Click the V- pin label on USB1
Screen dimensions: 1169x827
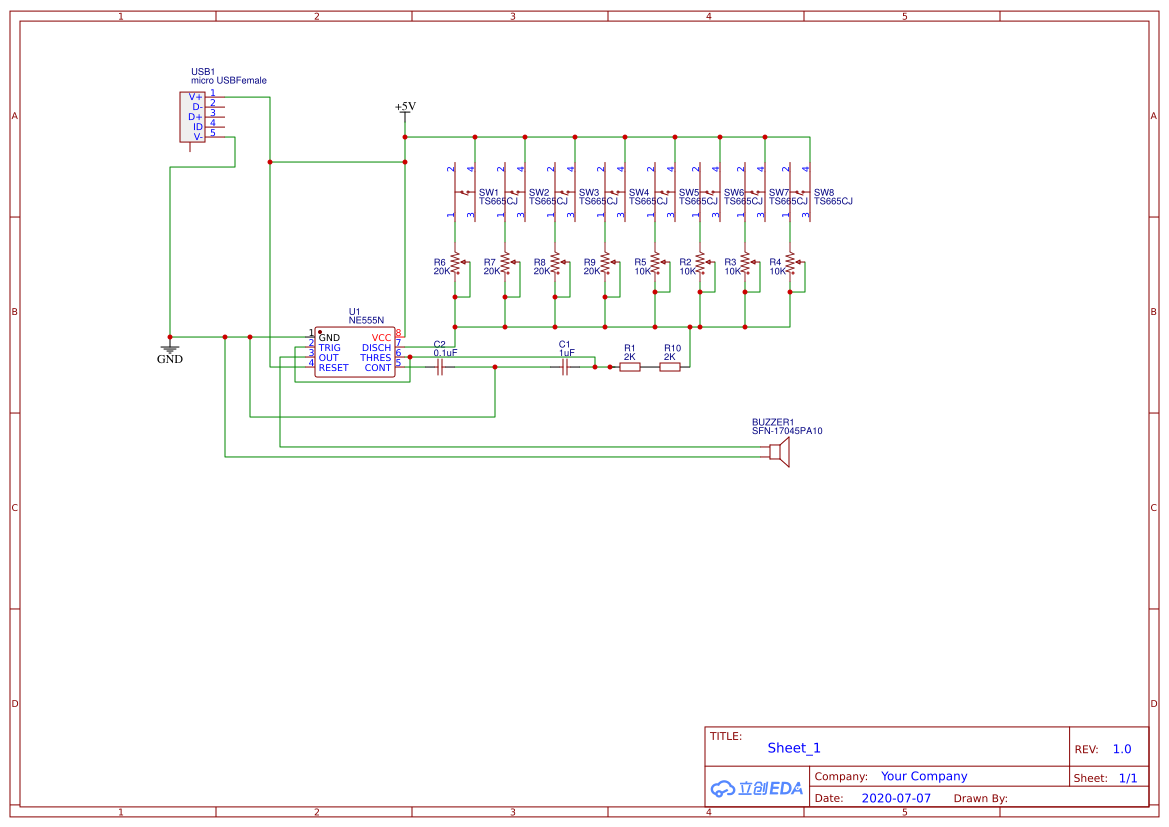coord(198,136)
